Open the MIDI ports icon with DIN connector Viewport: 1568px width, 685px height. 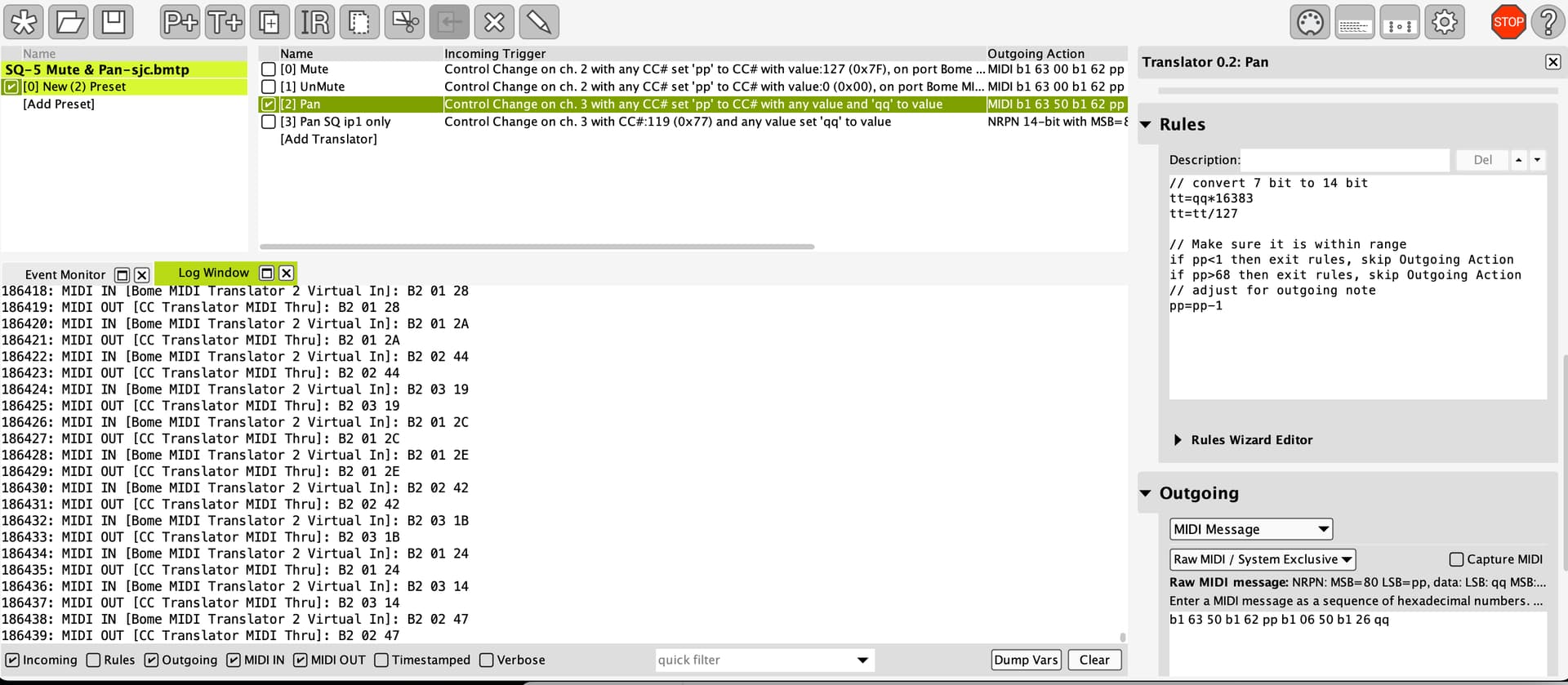coord(1310,22)
